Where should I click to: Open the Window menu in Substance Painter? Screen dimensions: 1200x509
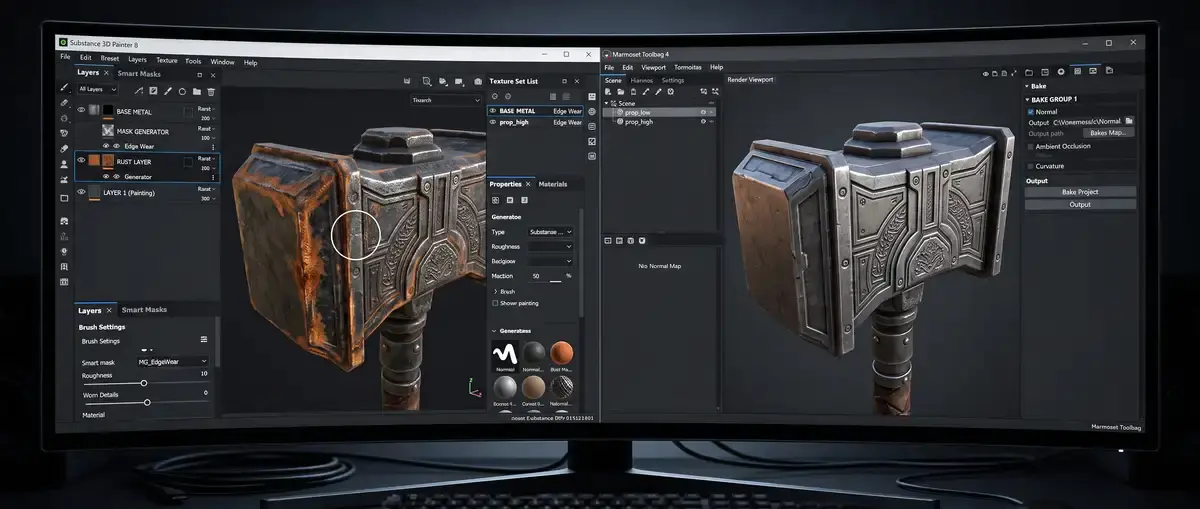pos(222,62)
